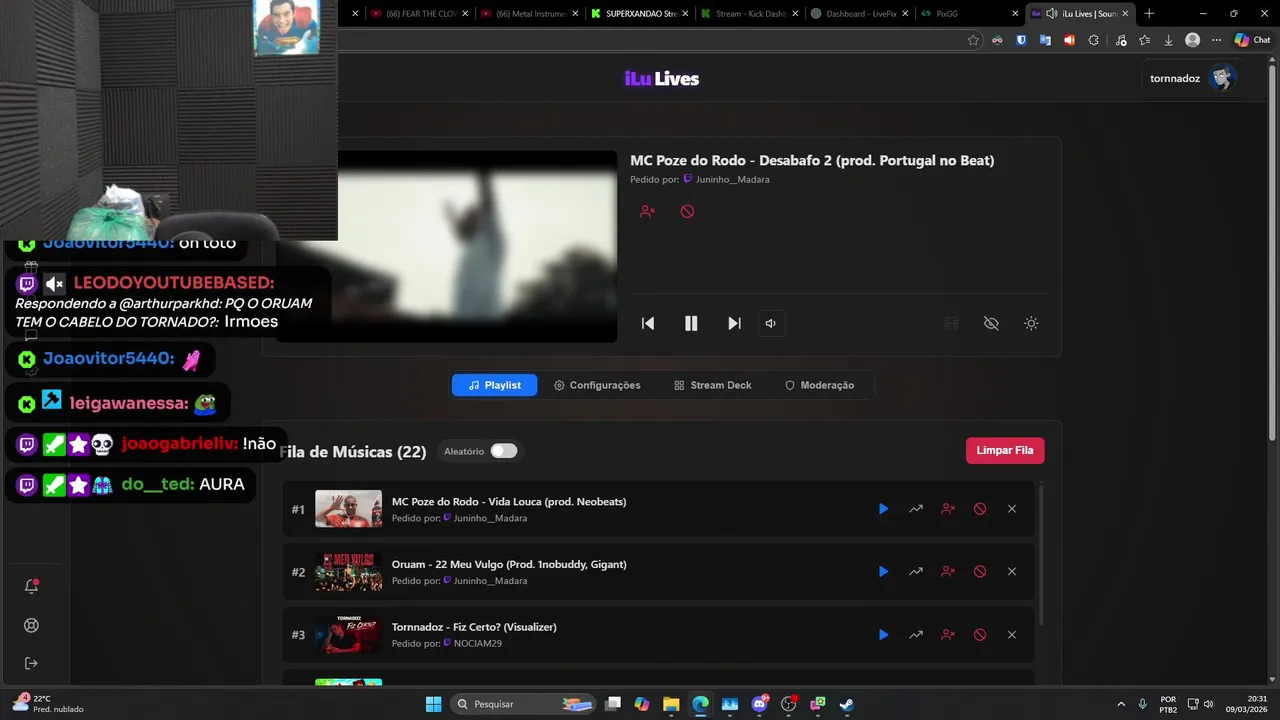Expand the system tray hidden icons chevron
This screenshot has height=720, width=1280.
coord(1120,704)
